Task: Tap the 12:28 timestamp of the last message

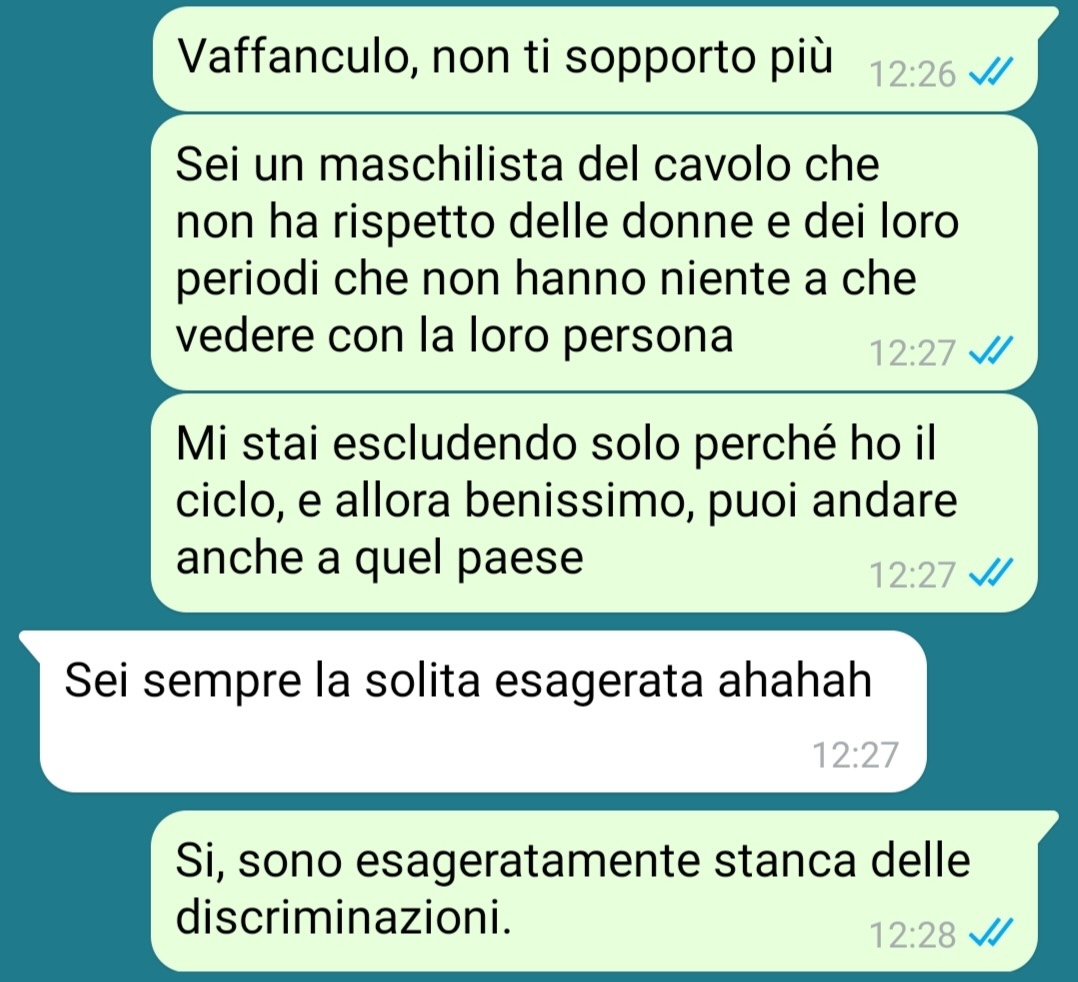Action: 912,935
